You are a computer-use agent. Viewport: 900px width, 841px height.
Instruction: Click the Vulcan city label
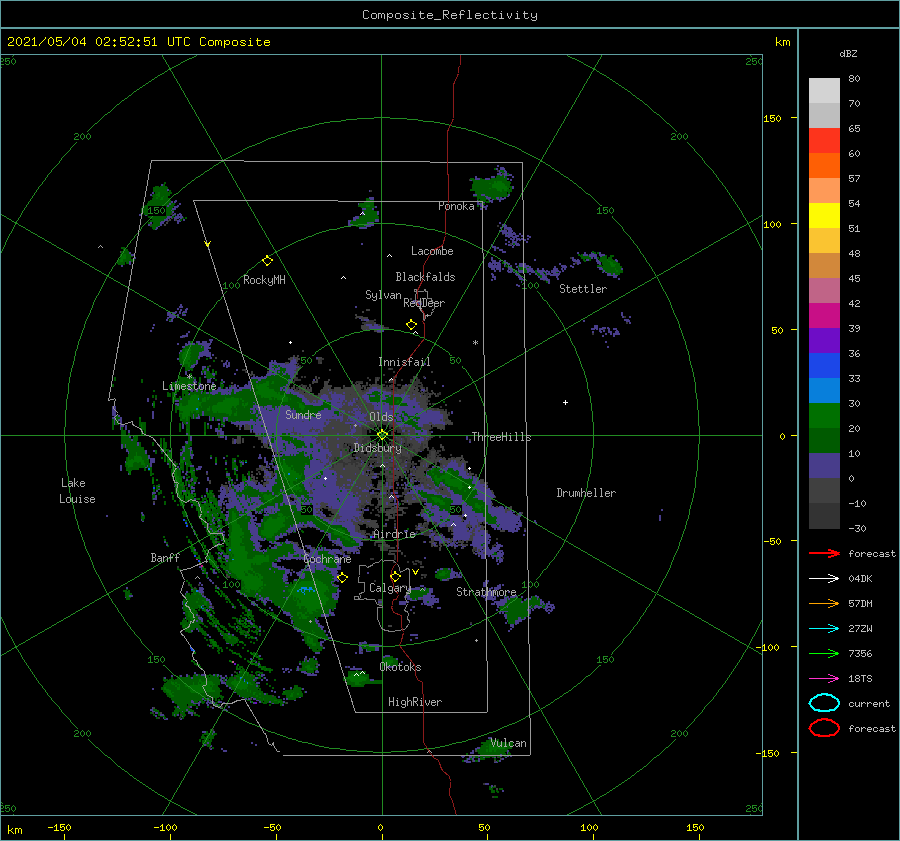(x=508, y=743)
